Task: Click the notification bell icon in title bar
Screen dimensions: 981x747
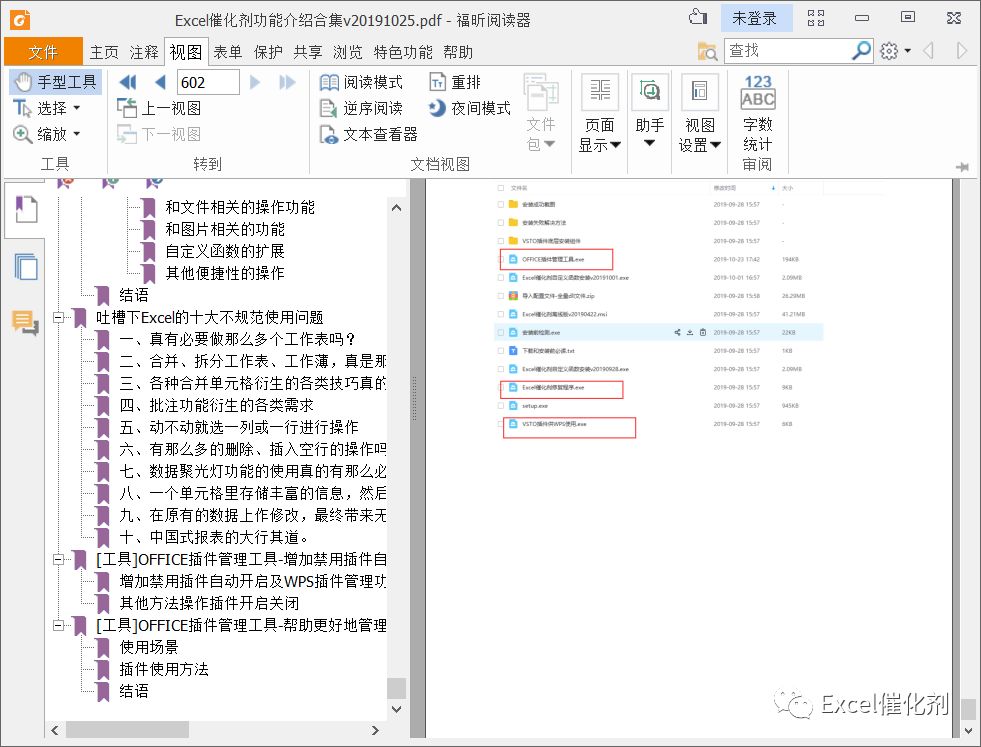Action: tap(698, 18)
